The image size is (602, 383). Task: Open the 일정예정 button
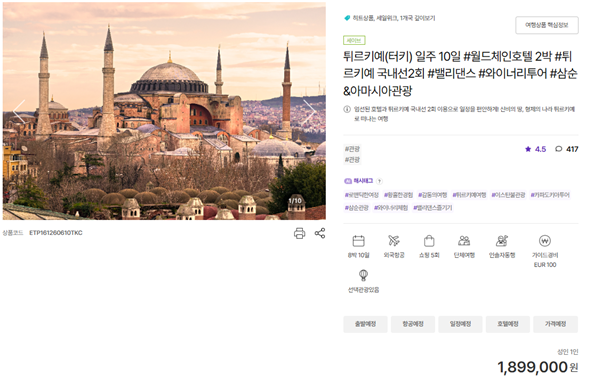460,324
